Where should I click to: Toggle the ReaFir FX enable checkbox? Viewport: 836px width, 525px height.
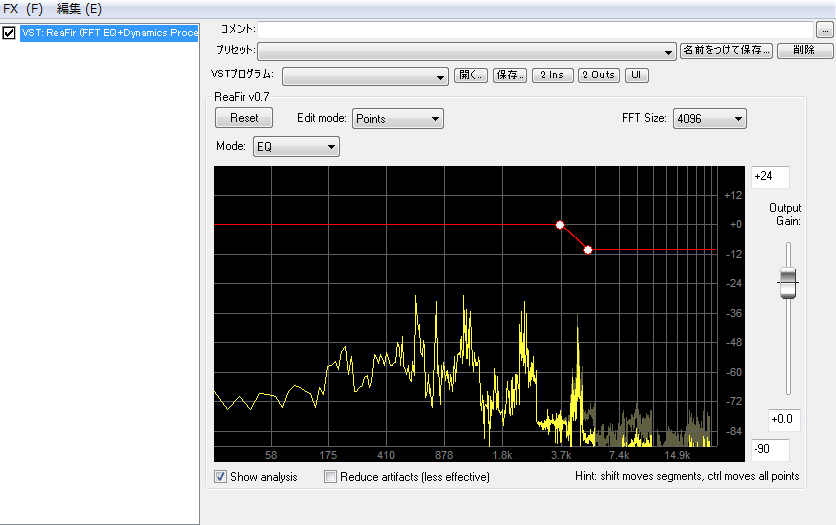[x=9, y=33]
